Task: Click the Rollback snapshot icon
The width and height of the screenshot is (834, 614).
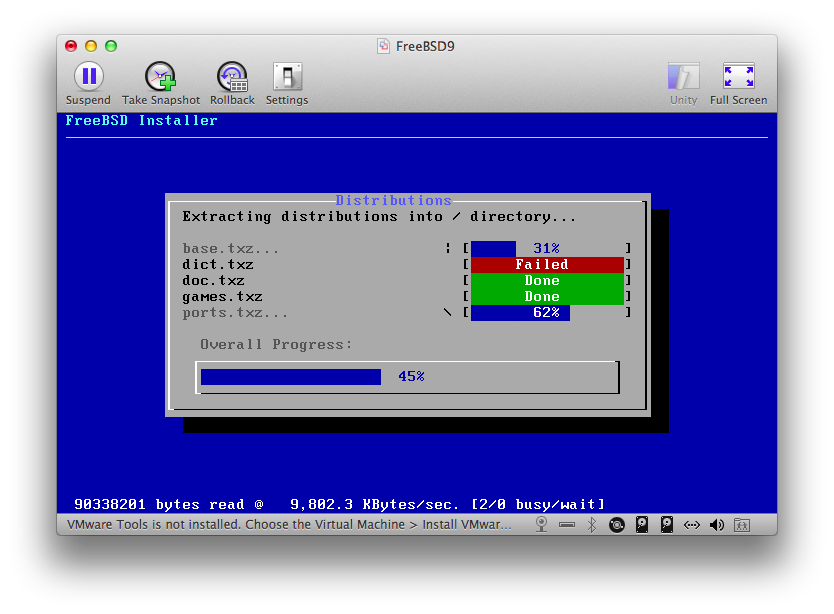Action: (x=232, y=77)
